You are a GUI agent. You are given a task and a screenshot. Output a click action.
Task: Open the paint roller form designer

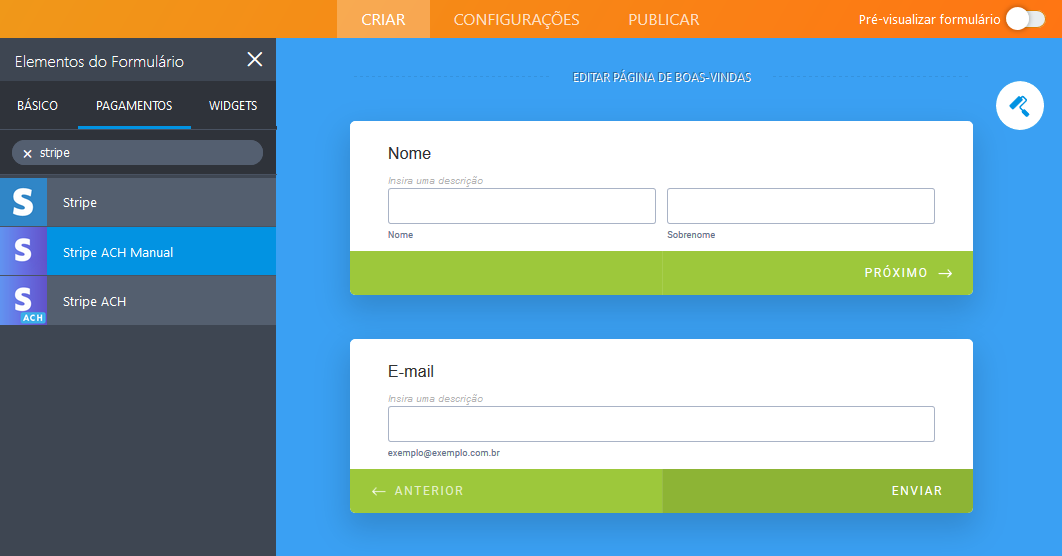1019,106
